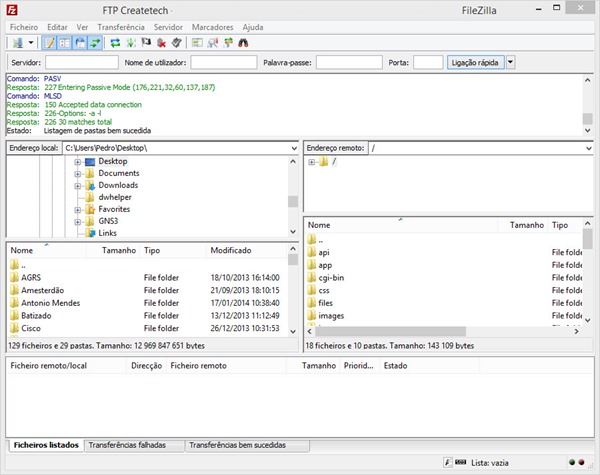Click the Ligação rápida button
Screen dimensions: 600x475
click(x=475, y=62)
